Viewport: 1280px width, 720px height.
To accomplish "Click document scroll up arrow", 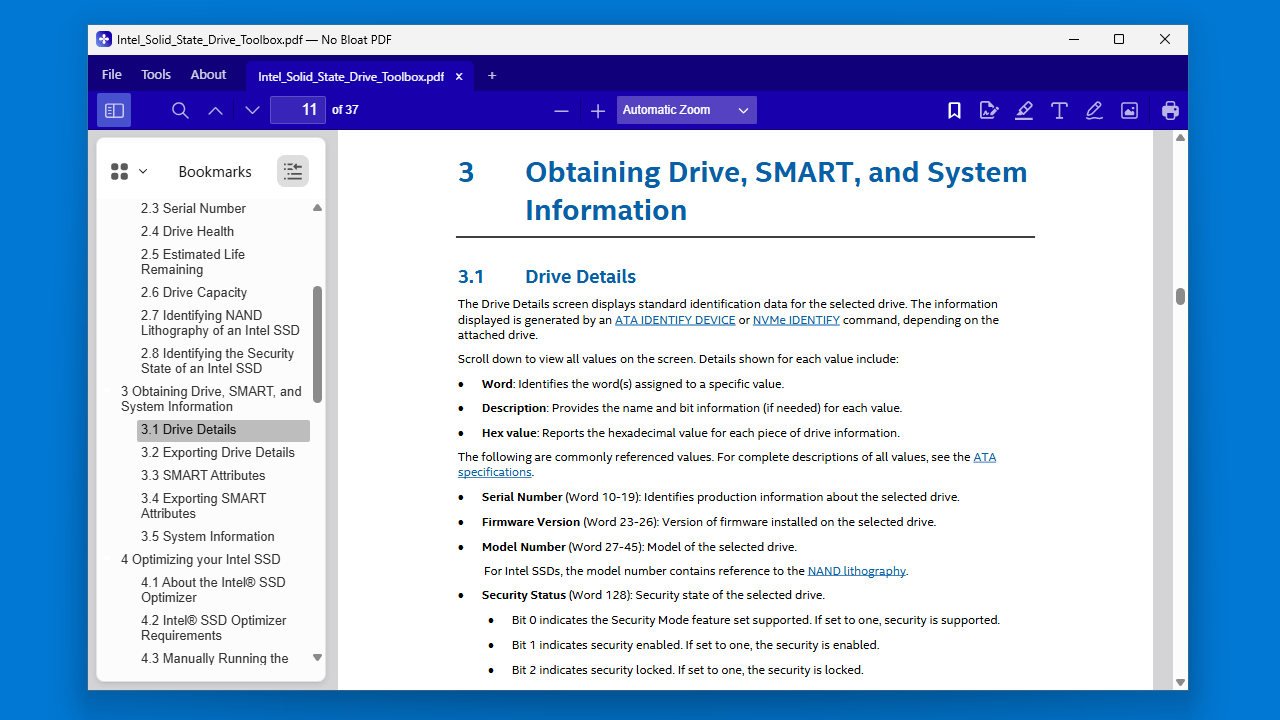I will tap(1180, 138).
